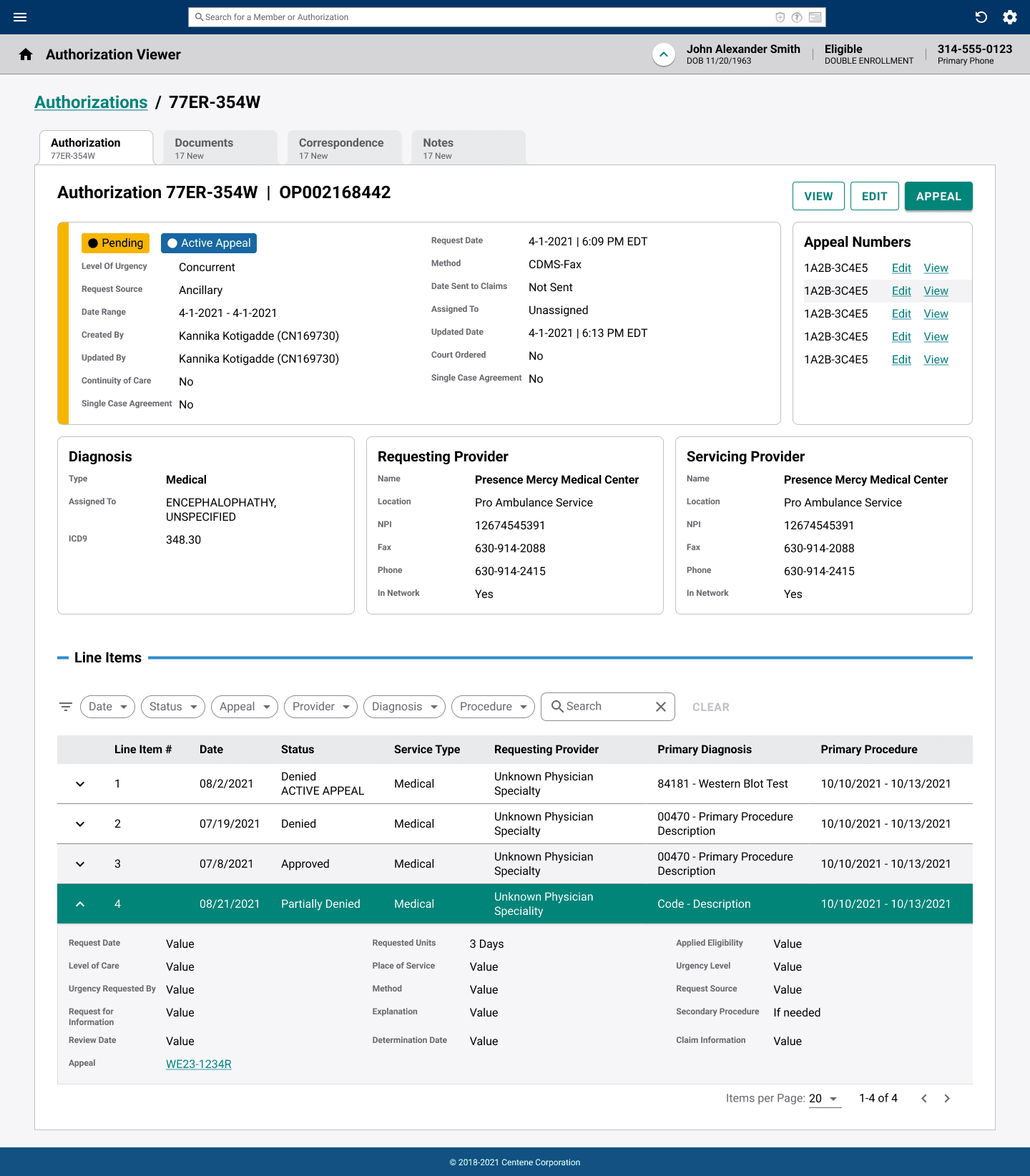
Task: Click the filter list icon beside Date
Action: pos(66,707)
